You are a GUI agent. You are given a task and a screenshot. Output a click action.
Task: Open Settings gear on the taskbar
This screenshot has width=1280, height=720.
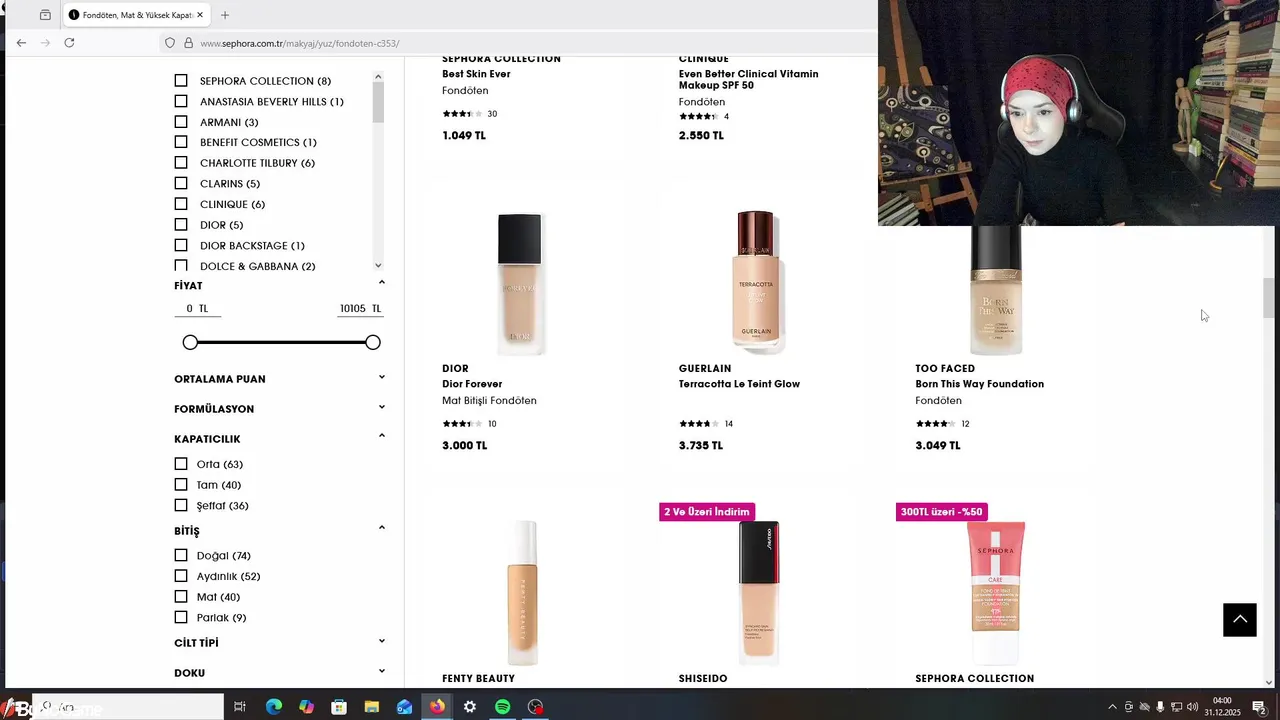(470, 707)
